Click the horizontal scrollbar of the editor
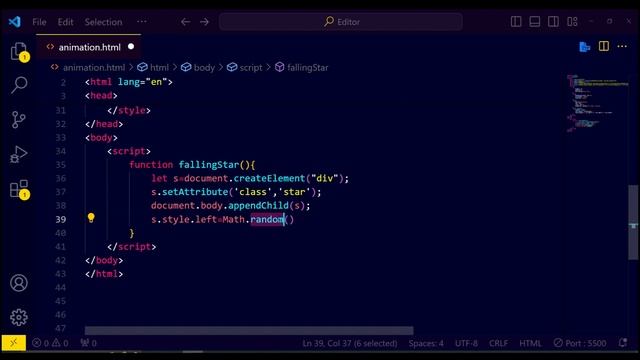The width and height of the screenshot is (640, 360). pyautogui.click(x=249, y=330)
